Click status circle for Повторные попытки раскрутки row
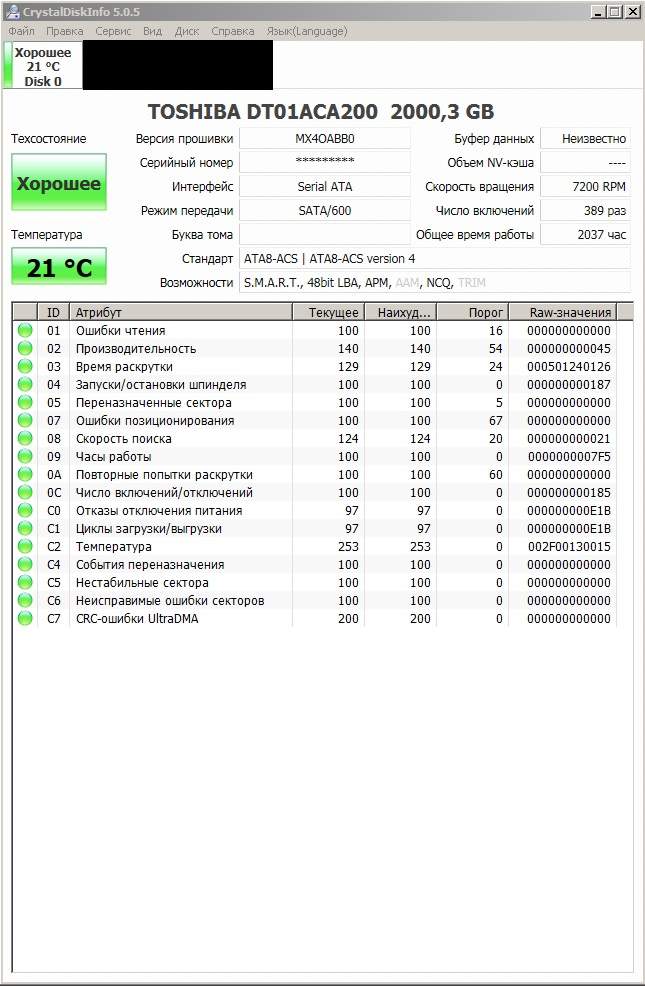This screenshot has width=645, height=986. coord(25,474)
